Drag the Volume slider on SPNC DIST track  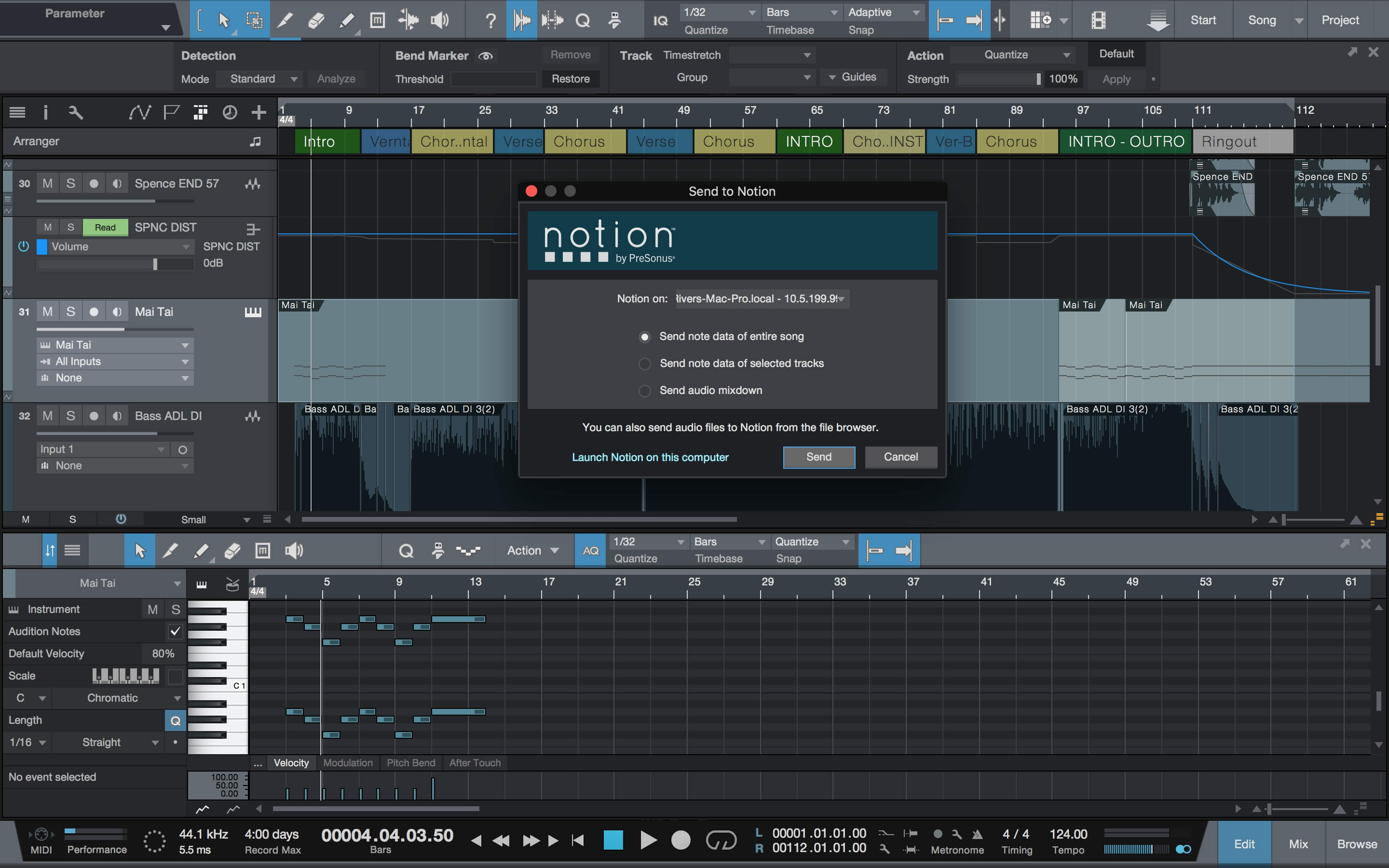coord(155,263)
